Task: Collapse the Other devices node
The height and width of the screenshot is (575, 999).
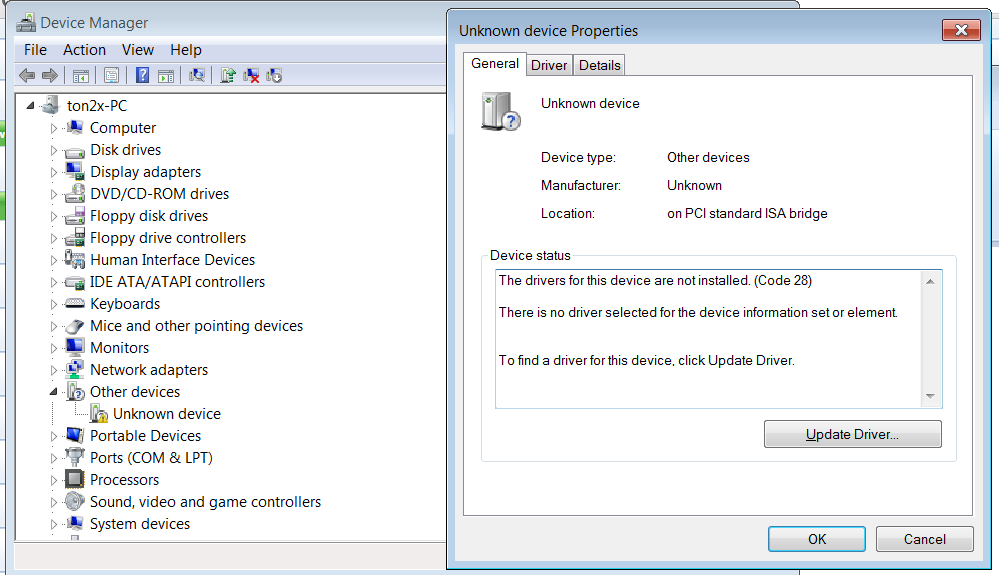Action: point(54,392)
